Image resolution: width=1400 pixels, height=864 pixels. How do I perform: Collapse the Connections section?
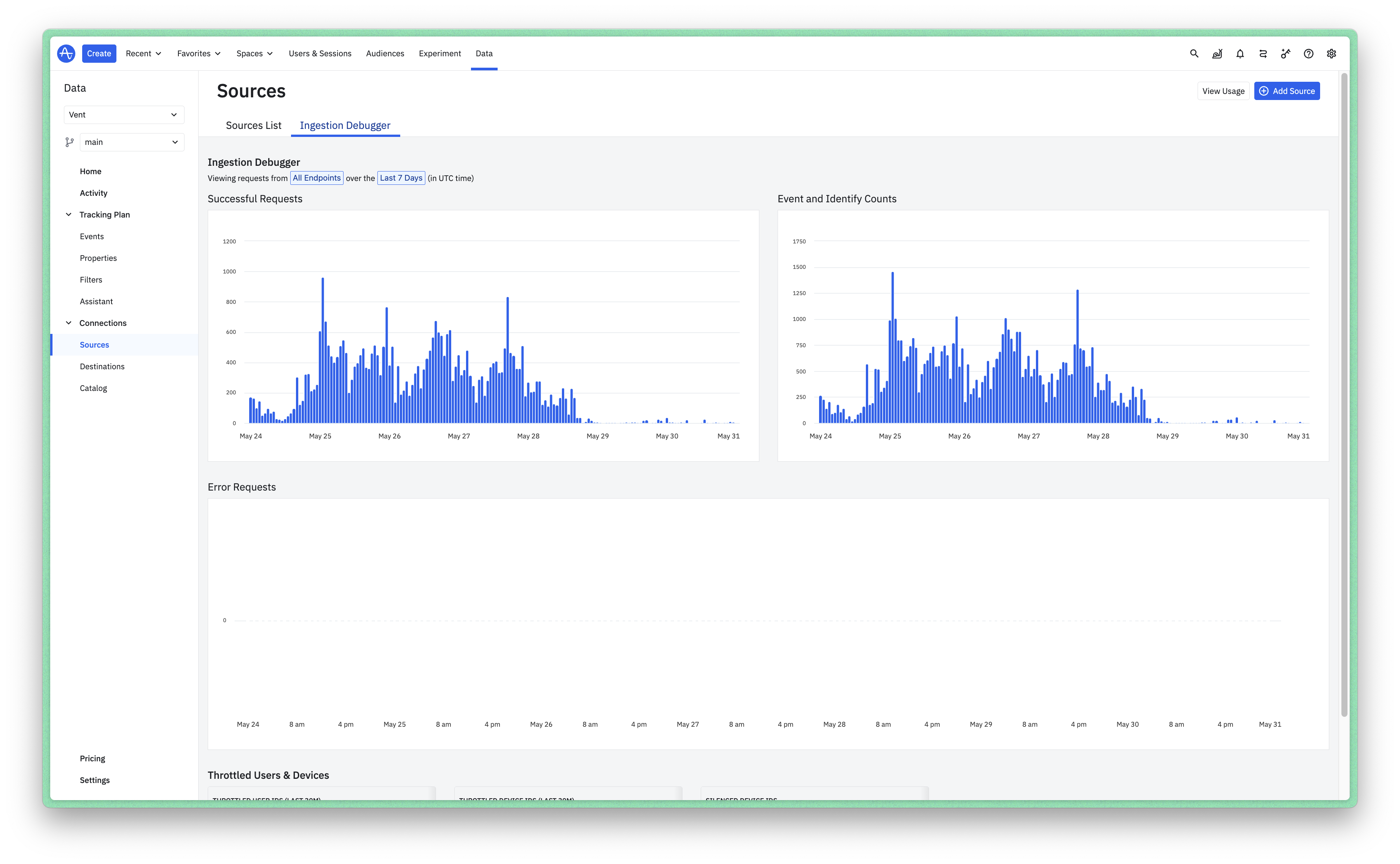pos(68,323)
